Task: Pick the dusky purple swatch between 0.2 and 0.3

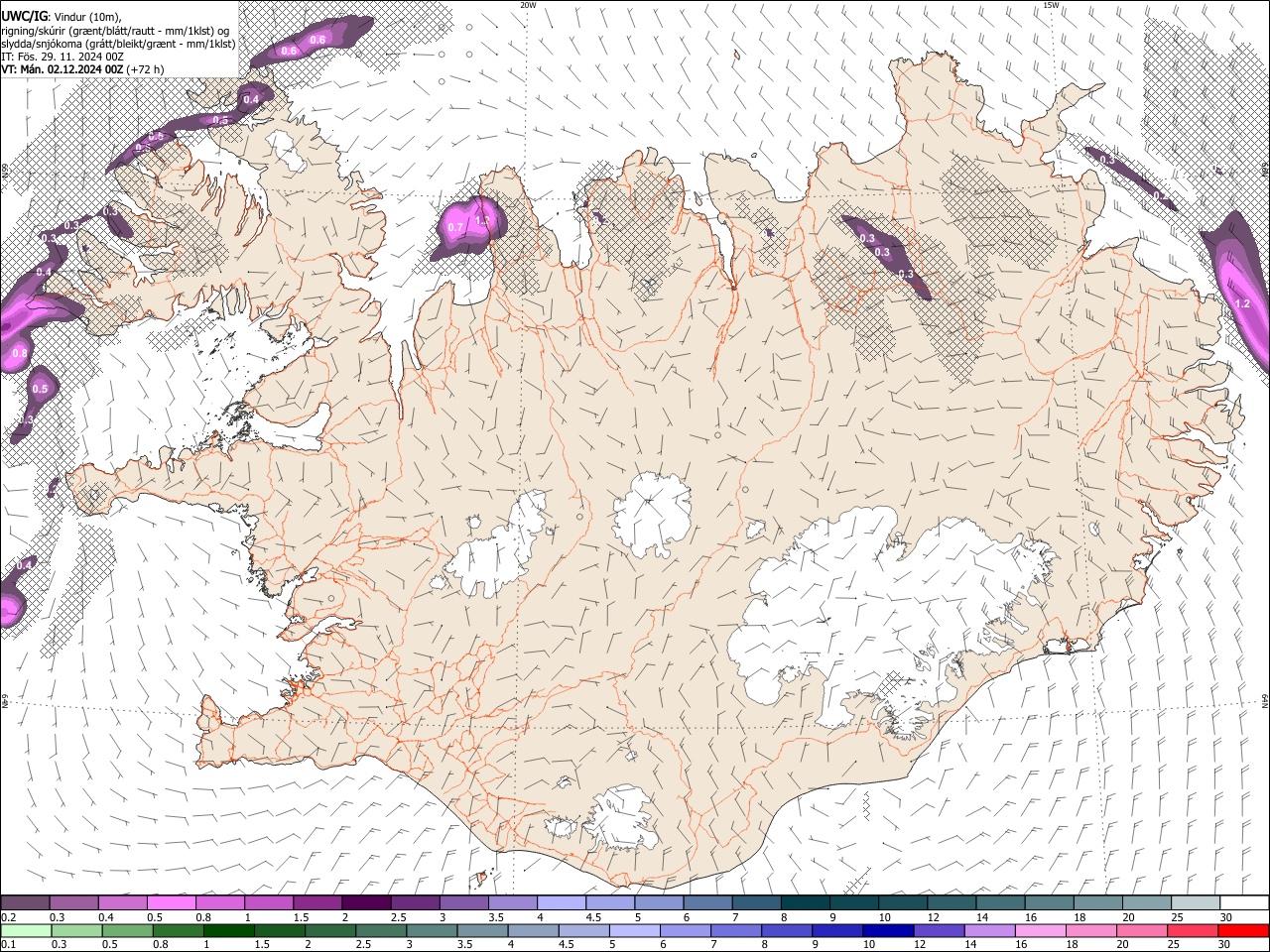Action: (x=25, y=903)
